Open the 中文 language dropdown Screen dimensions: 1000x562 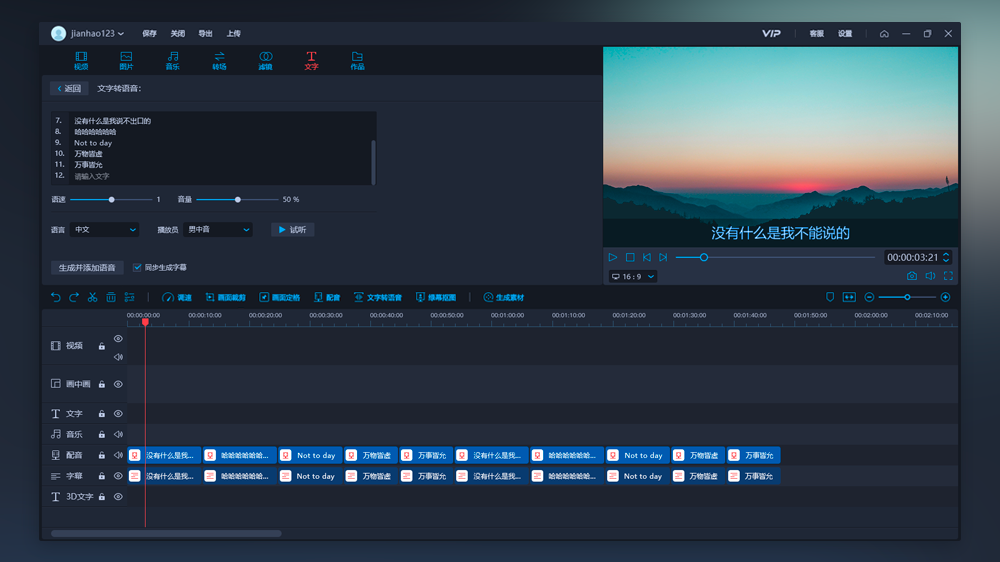(x=104, y=230)
